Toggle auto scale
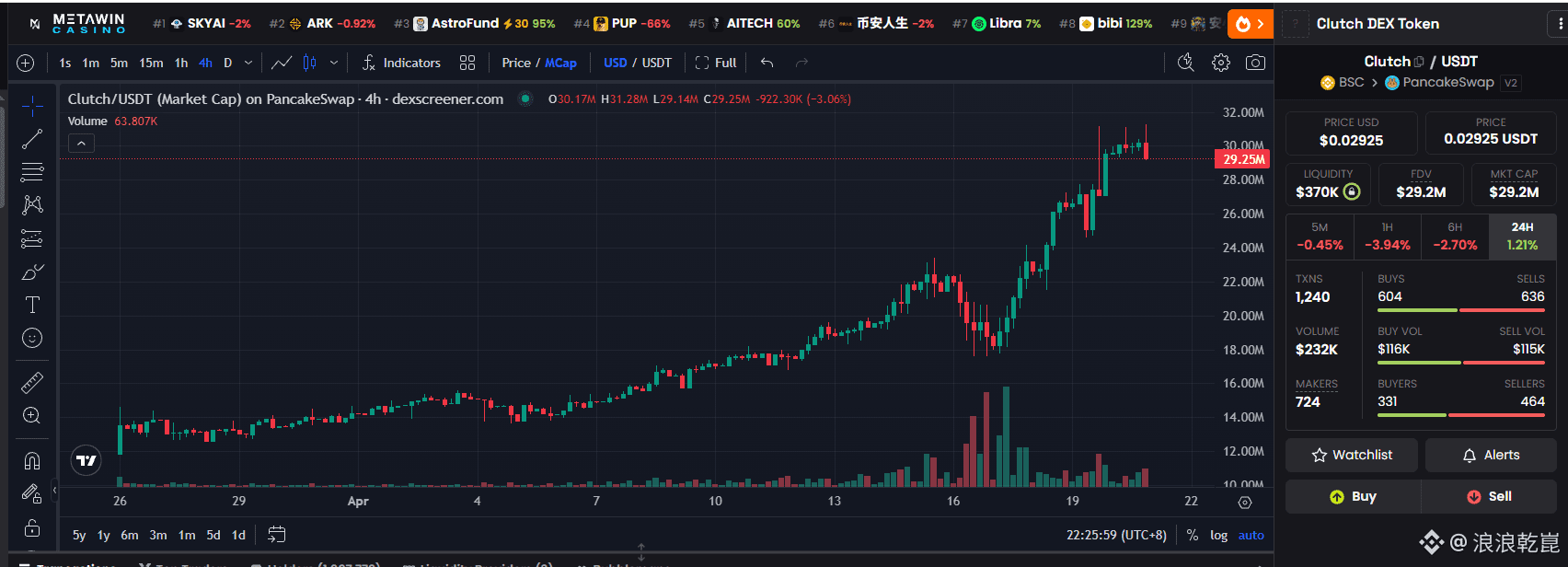 [x=1251, y=535]
